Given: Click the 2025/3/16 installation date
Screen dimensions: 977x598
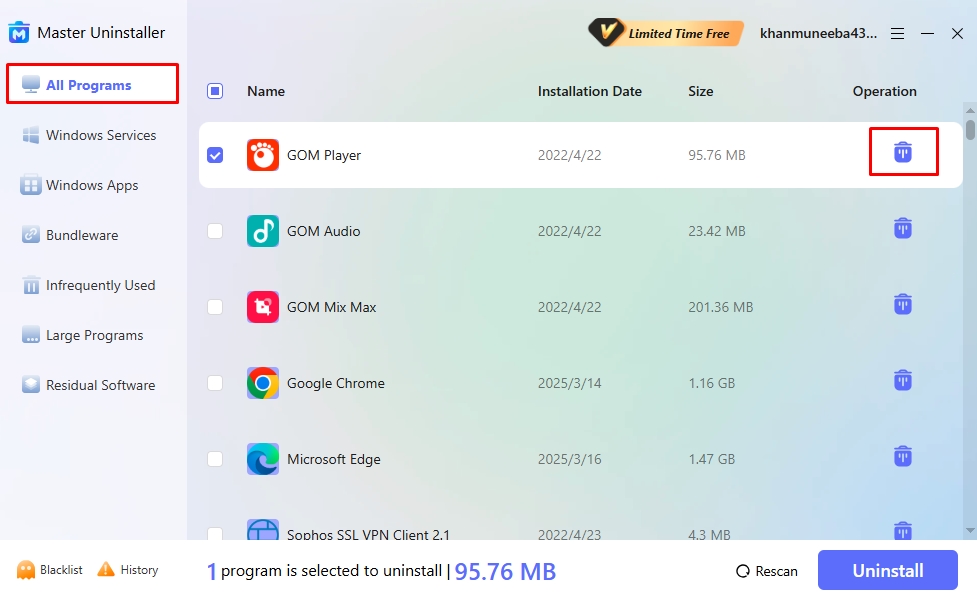Looking at the screenshot, I should tap(570, 459).
